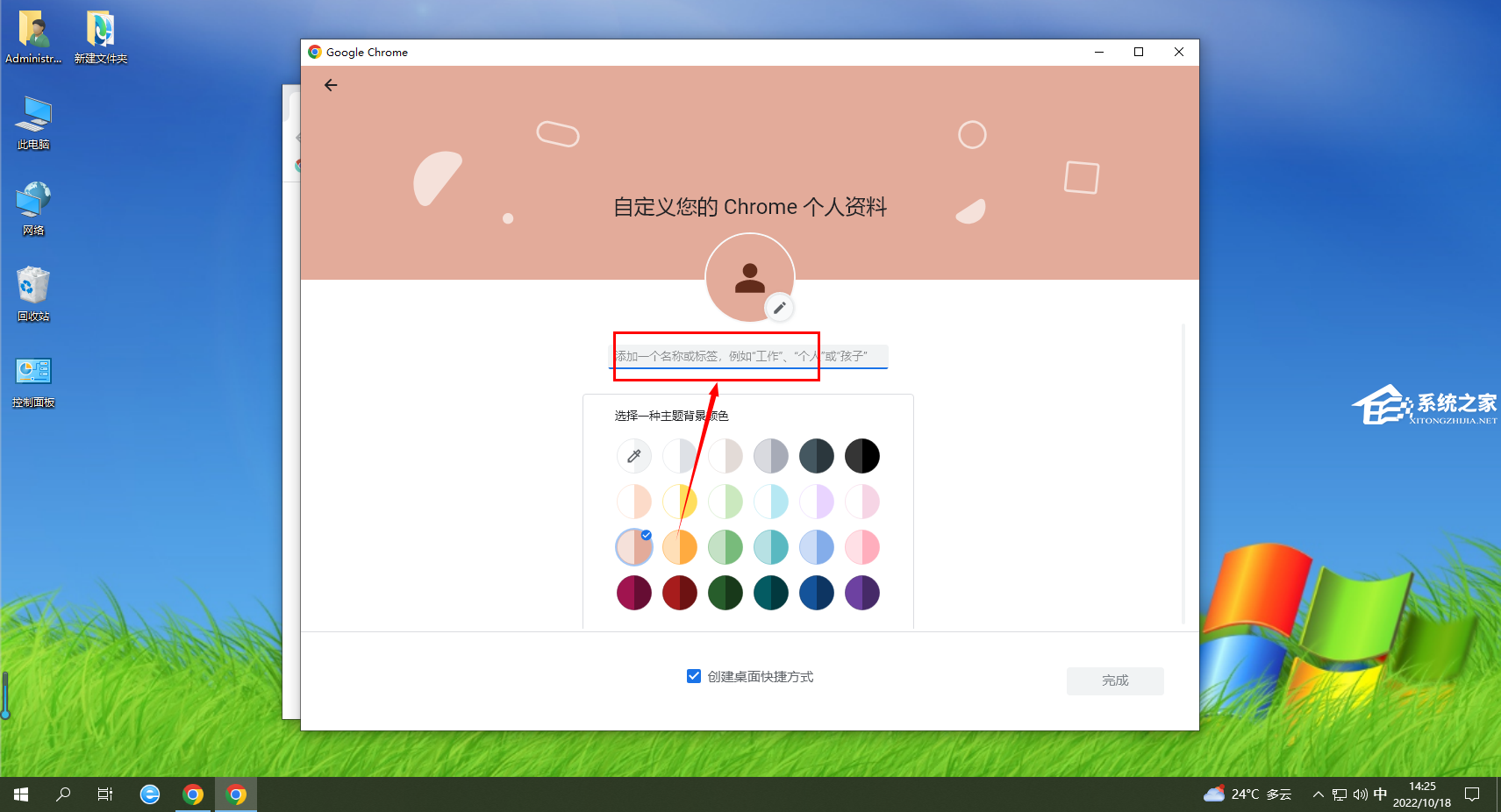Screen dimensions: 1501x812
Task: Choose the black theme swatch
Action: click(x=862, y=456)
